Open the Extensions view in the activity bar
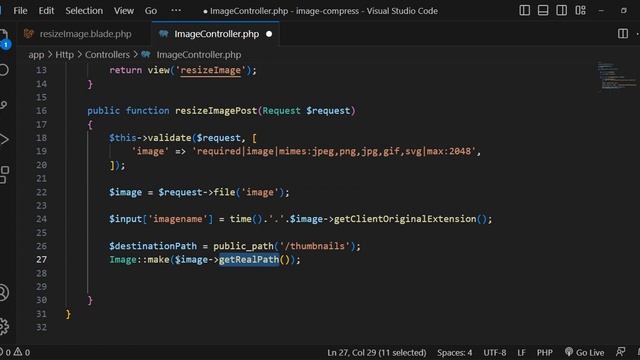This screenshot has height=360, width=640. tap(4, 175)
